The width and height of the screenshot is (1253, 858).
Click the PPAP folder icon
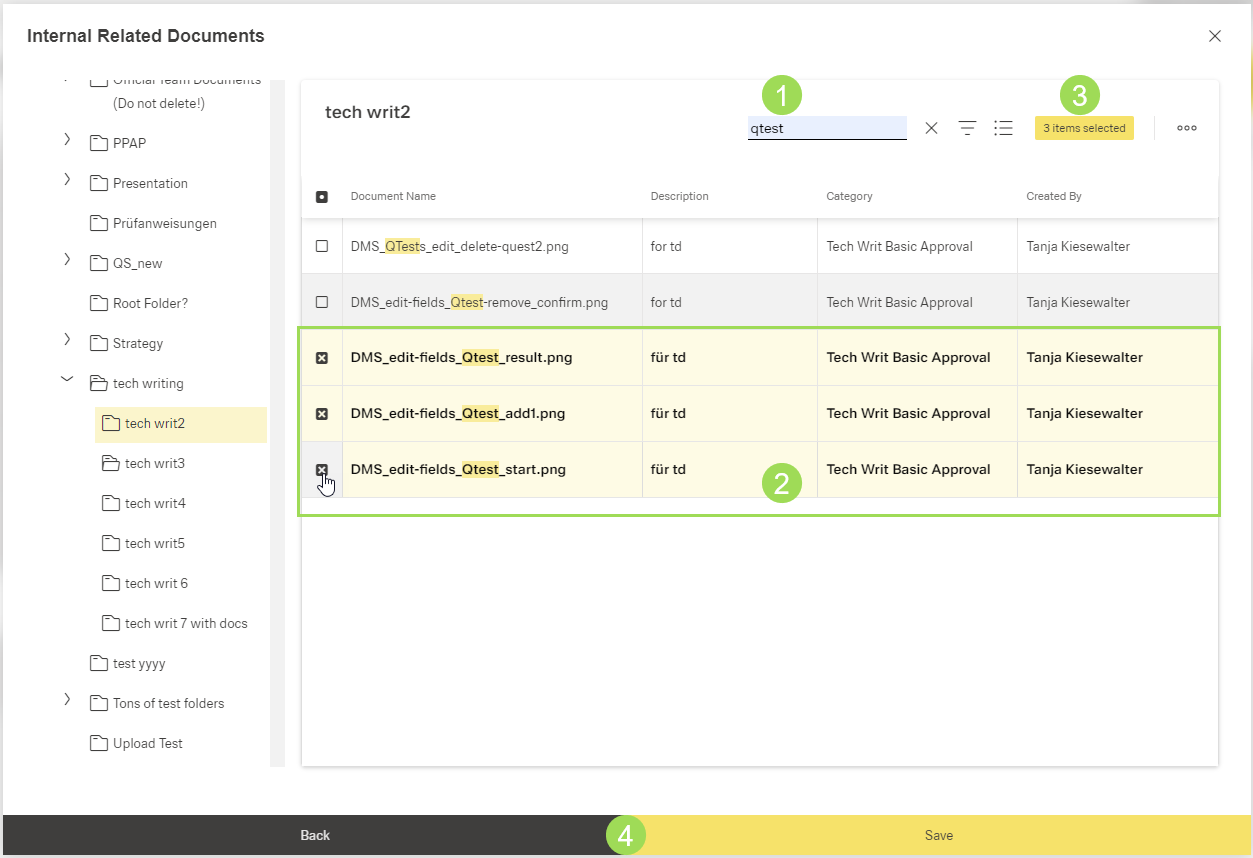[x=98, y=143]
